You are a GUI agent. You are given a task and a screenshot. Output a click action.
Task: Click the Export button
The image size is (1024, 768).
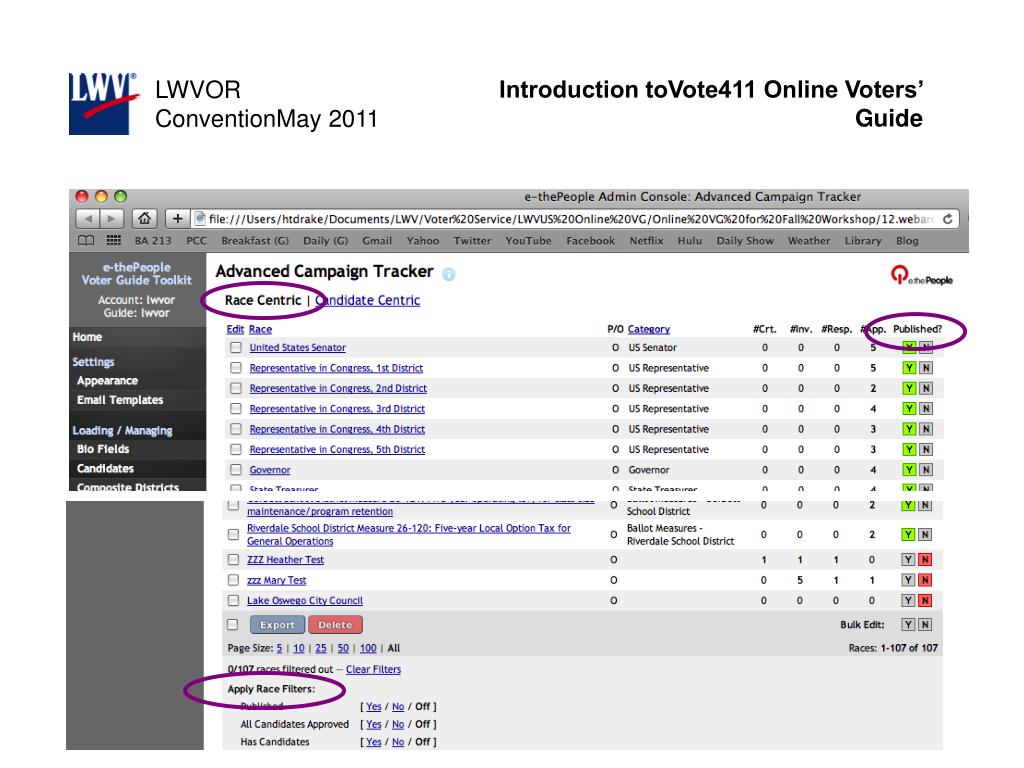click(x=277, y=625)
